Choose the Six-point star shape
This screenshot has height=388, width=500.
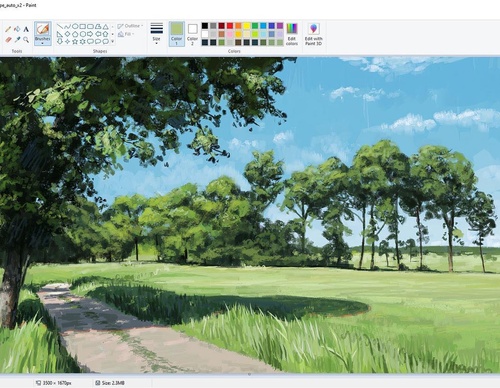click(x=82, y=41)
